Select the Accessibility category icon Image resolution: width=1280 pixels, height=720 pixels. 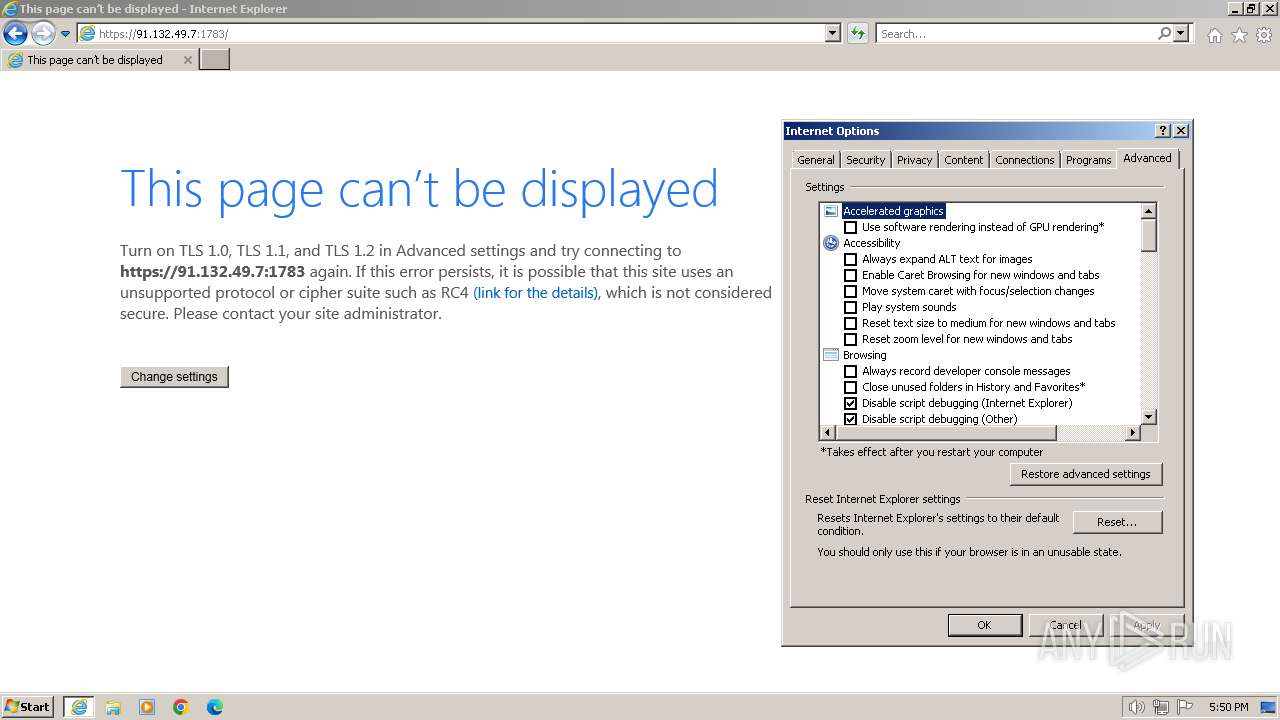(x=830, y=243)
